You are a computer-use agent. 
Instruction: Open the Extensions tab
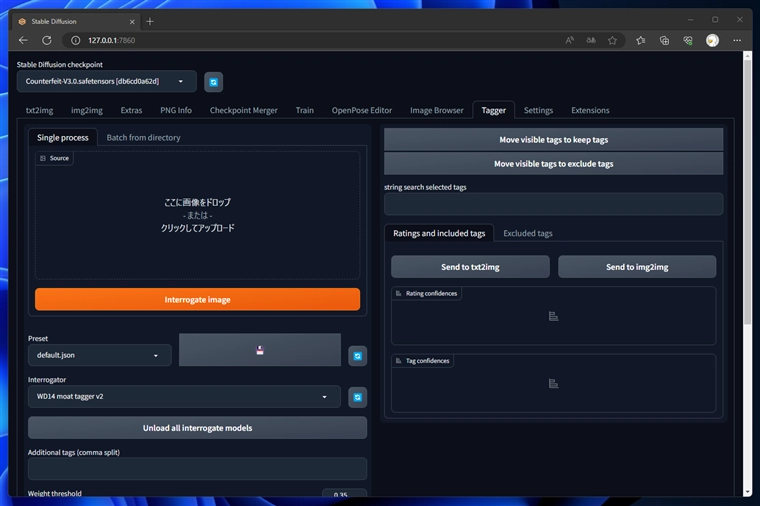(590, 110)
